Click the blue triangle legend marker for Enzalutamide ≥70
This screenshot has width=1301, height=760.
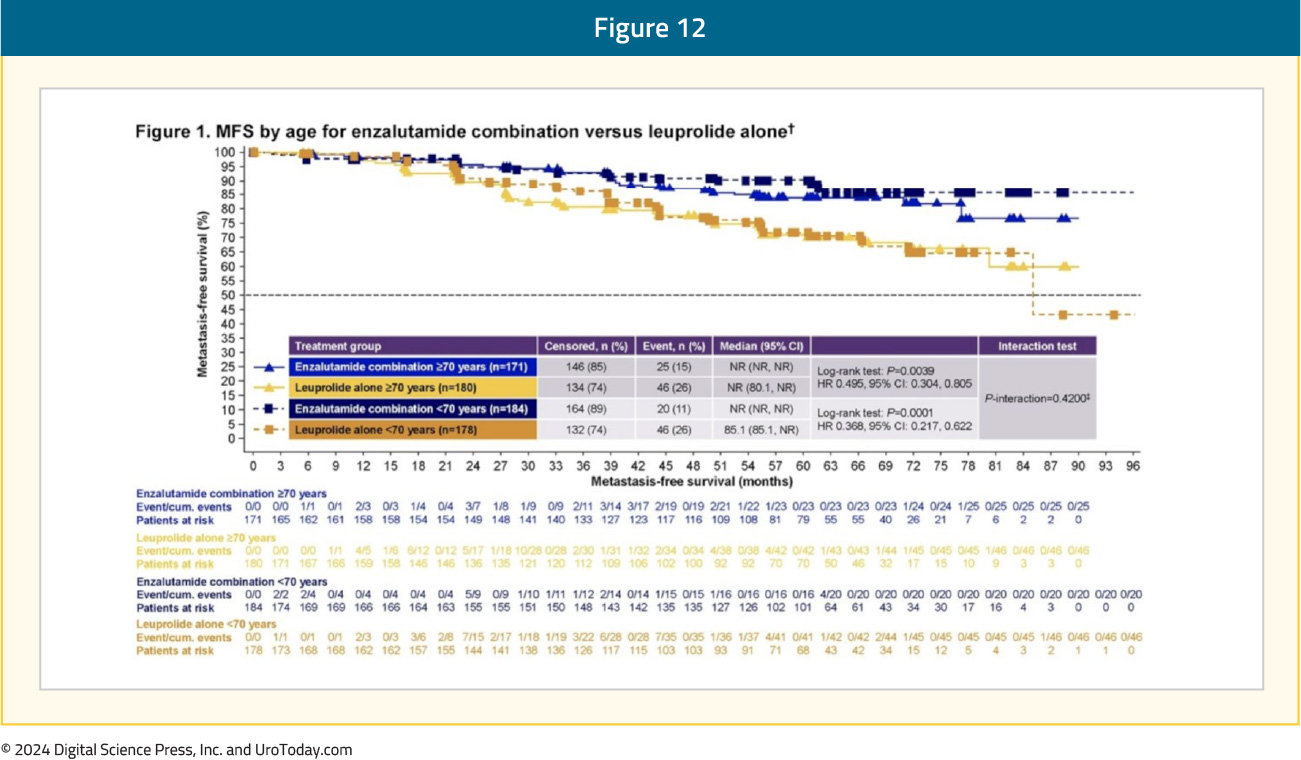click(x=267, y=368)
